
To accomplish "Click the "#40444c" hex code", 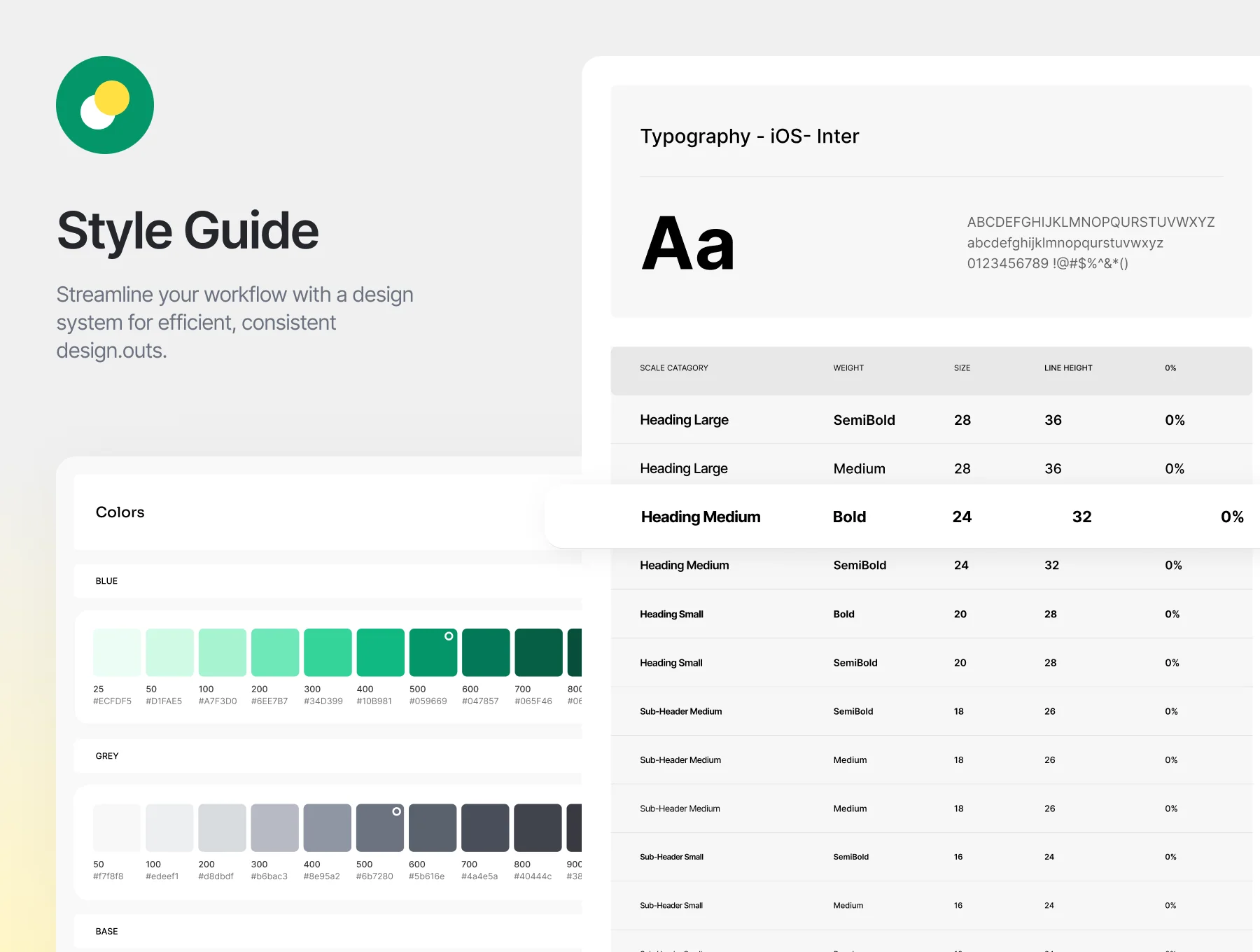I will 533,876.
